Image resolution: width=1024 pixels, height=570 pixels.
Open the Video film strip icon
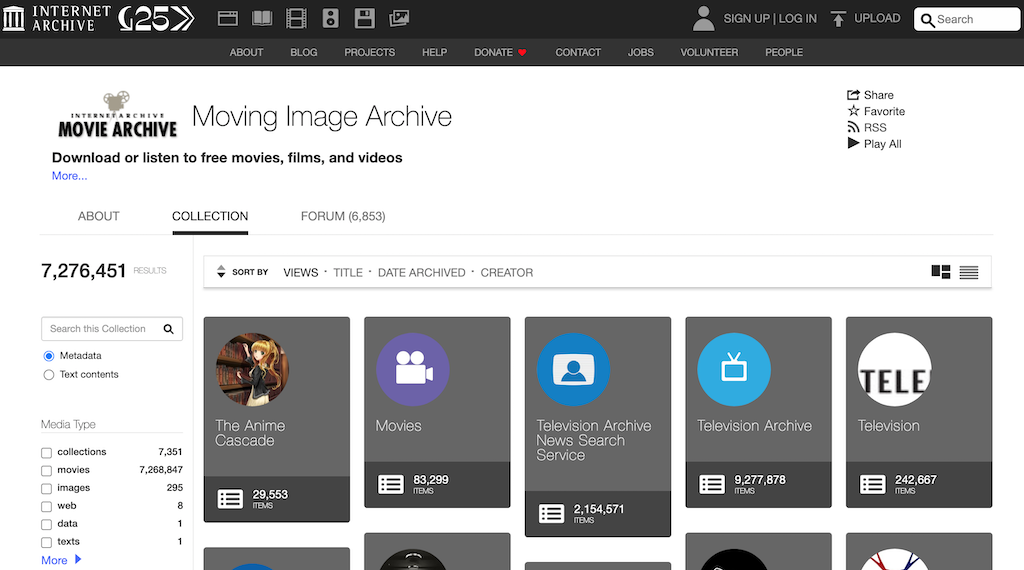tap(296, 18)
